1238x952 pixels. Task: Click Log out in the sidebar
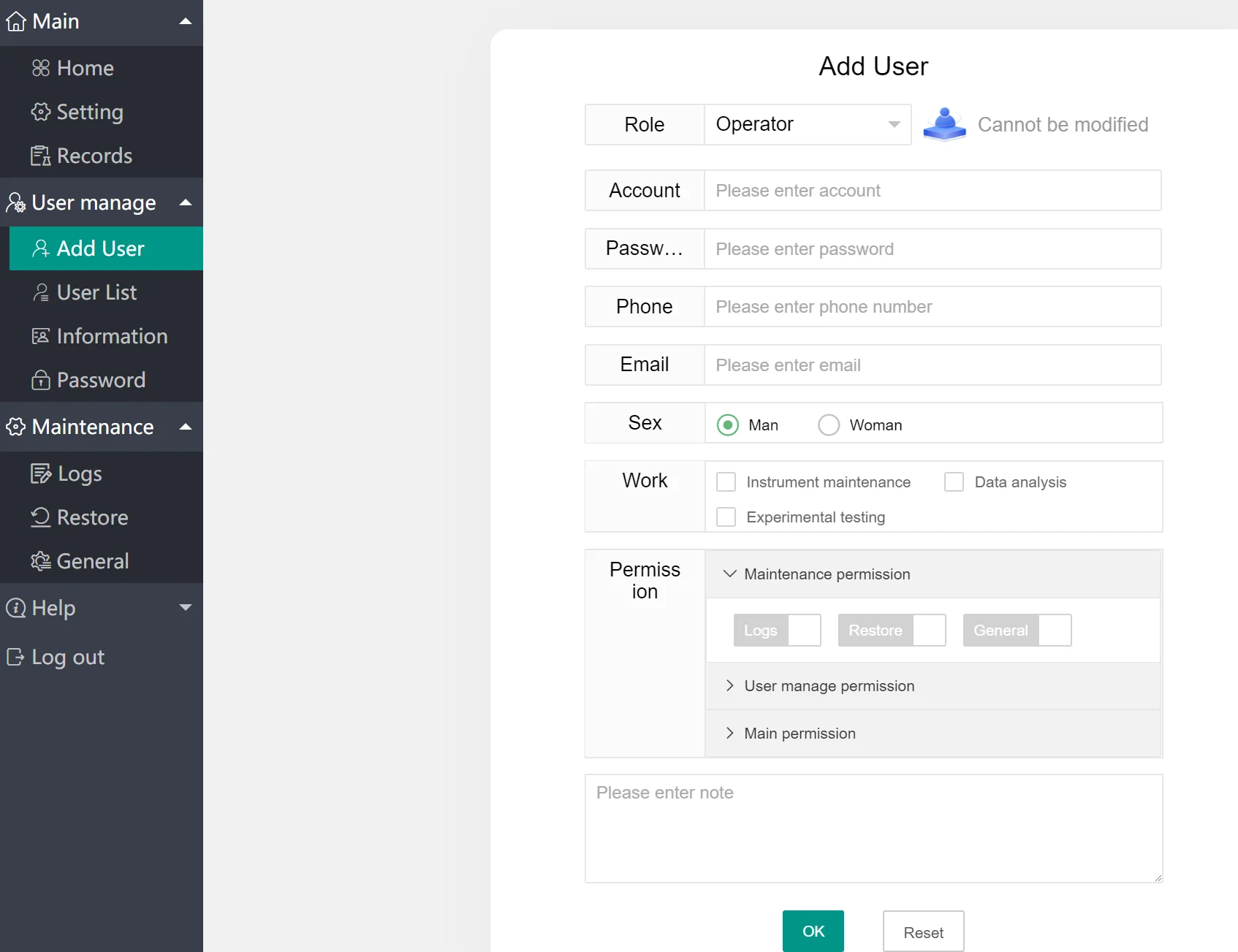click(102, 657)
